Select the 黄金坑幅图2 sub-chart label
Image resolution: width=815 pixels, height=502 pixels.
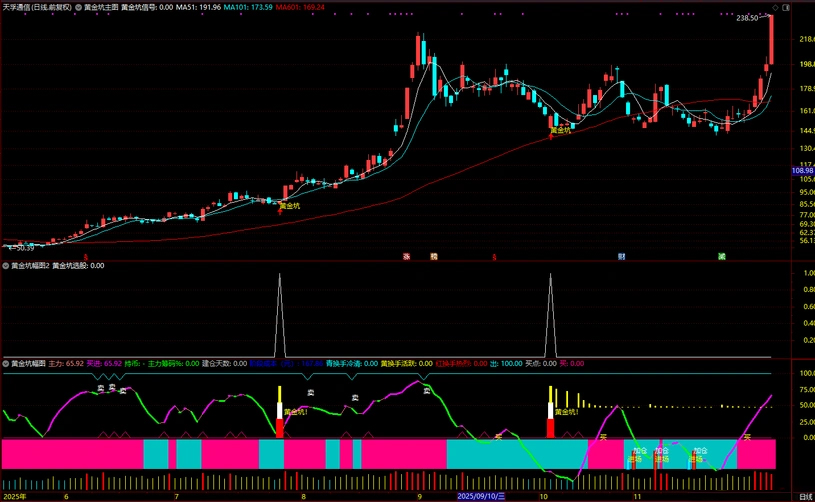30,266
